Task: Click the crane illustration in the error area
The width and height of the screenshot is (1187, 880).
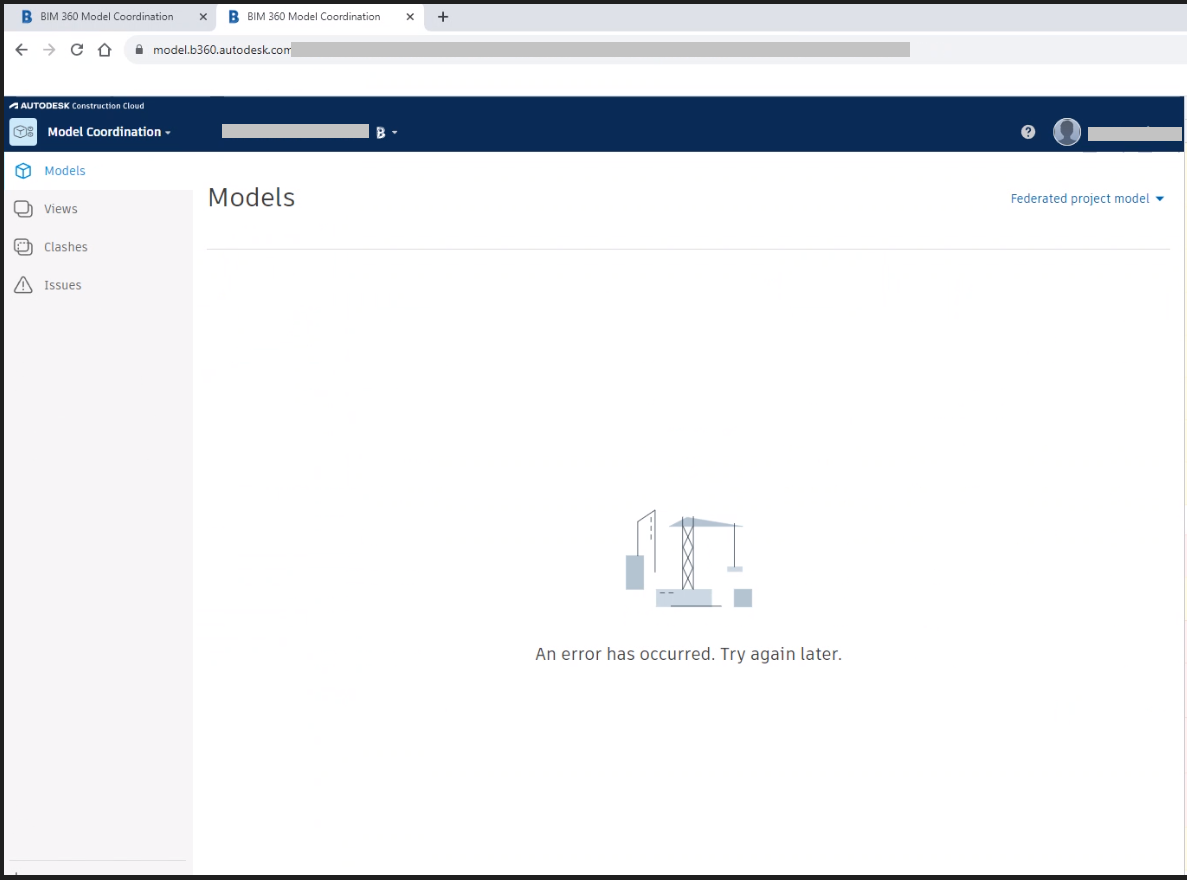Action: (x=688, y=557)
